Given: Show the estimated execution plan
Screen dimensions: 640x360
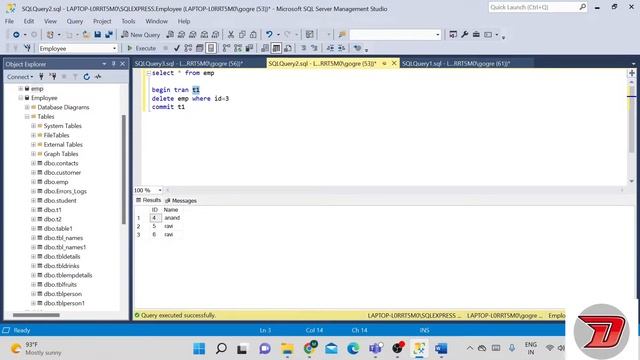Looking at the screenshot, I should 188,48.
